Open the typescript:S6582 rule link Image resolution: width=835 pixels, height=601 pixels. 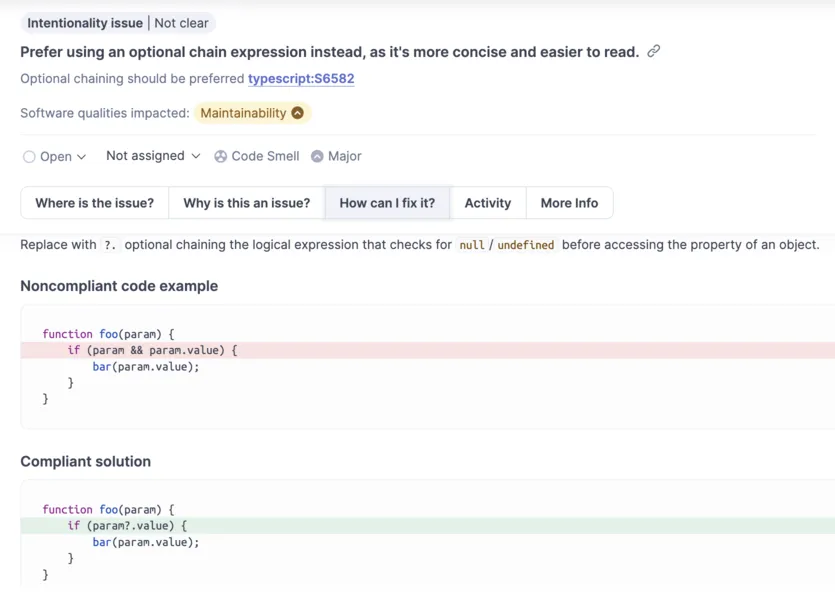click(x=301, y=78)
